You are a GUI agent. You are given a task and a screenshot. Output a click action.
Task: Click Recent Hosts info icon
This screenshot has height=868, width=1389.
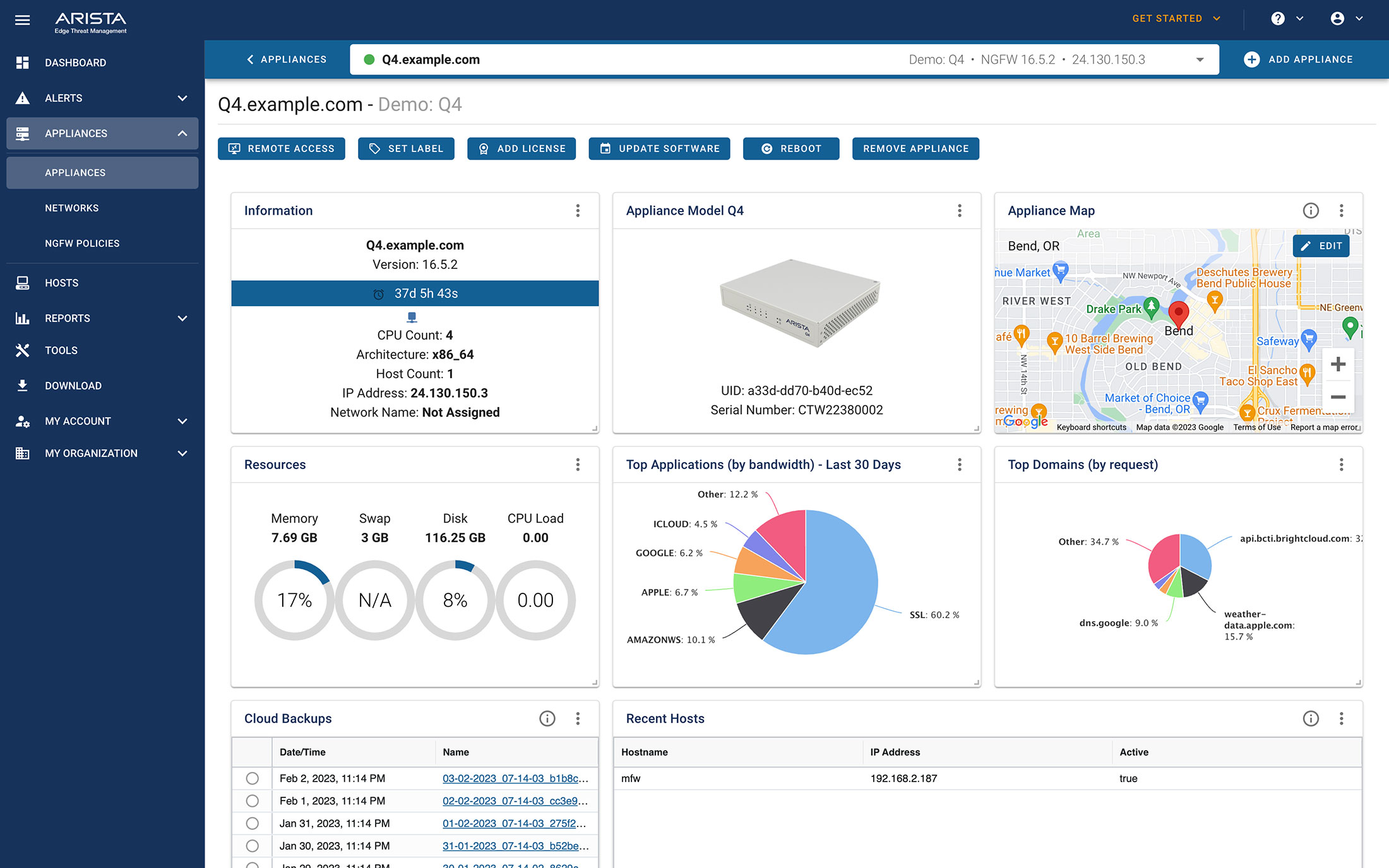pyautogui.click(x=1311, y=718)
